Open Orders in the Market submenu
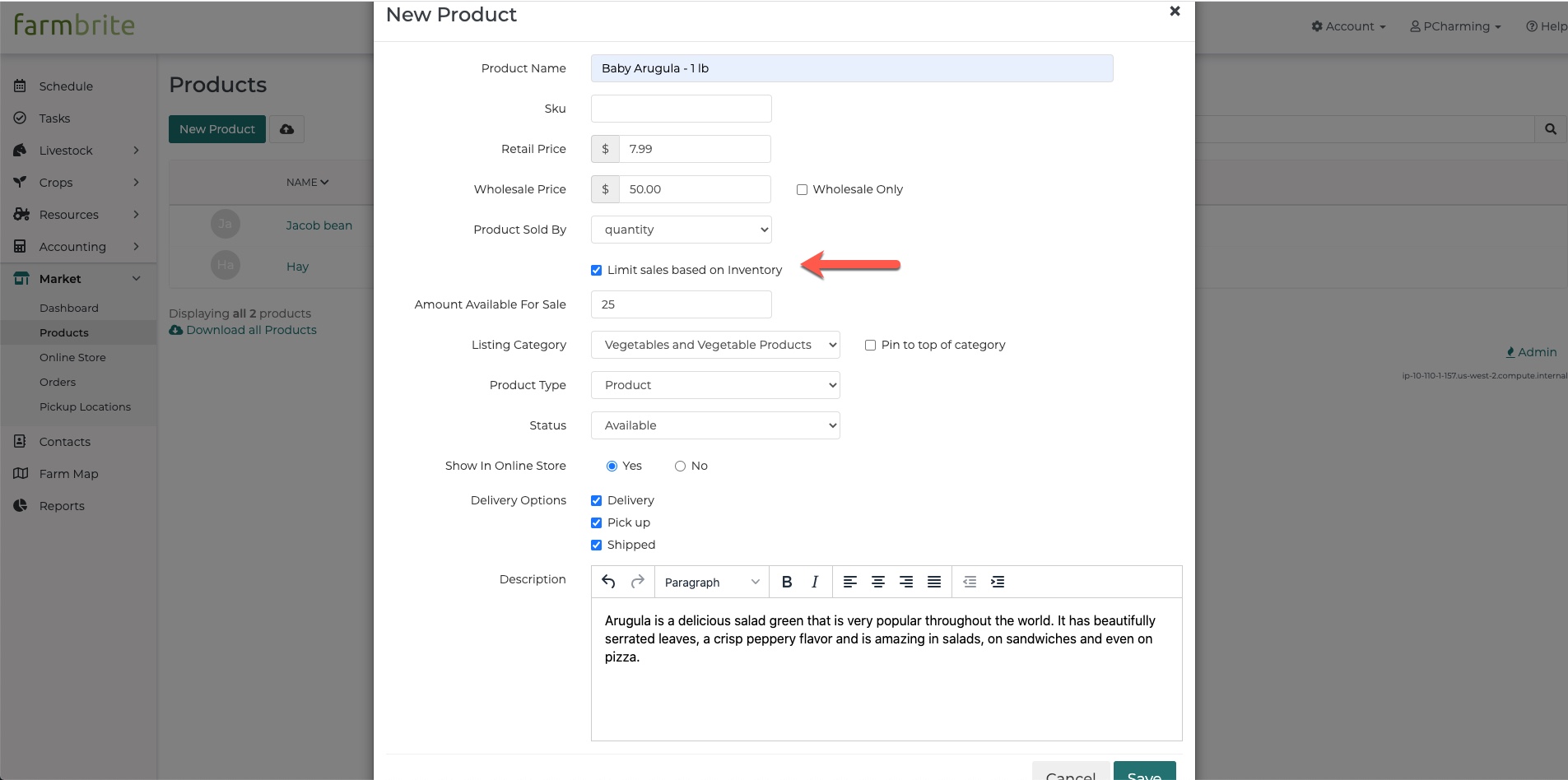Image resolution: width=1568 pixels, height=780 pixels. pos(58,382)
